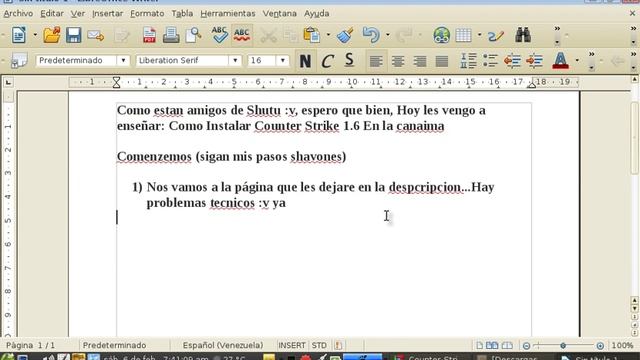The width and height of the screenshot is (640, 360).
Task: Click the Predeterminado page style in status bar
Action: 114,345
